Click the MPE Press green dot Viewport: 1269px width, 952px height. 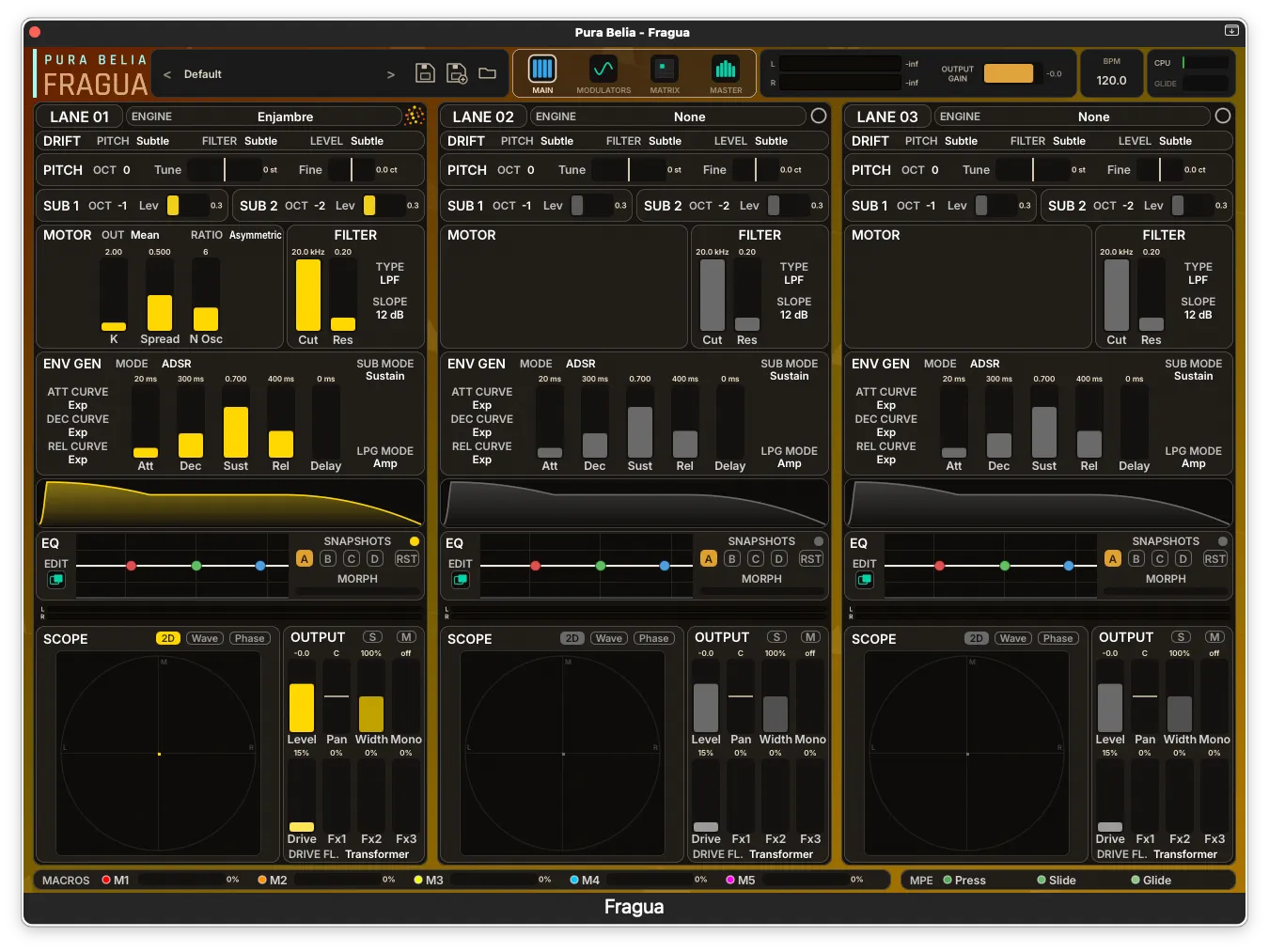948,881
